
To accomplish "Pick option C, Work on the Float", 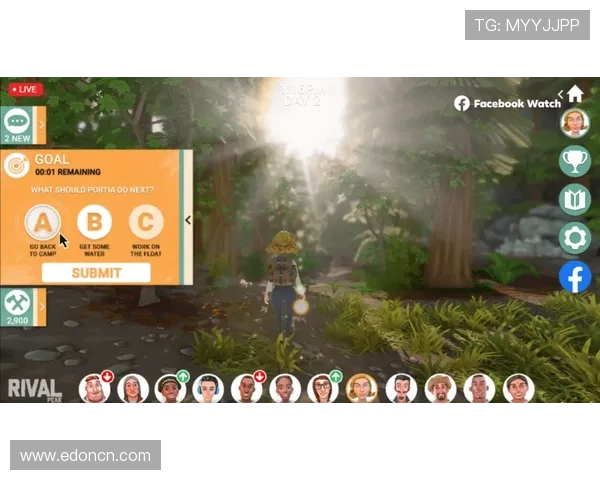I will pyautogui.click(x=146, y=222).
